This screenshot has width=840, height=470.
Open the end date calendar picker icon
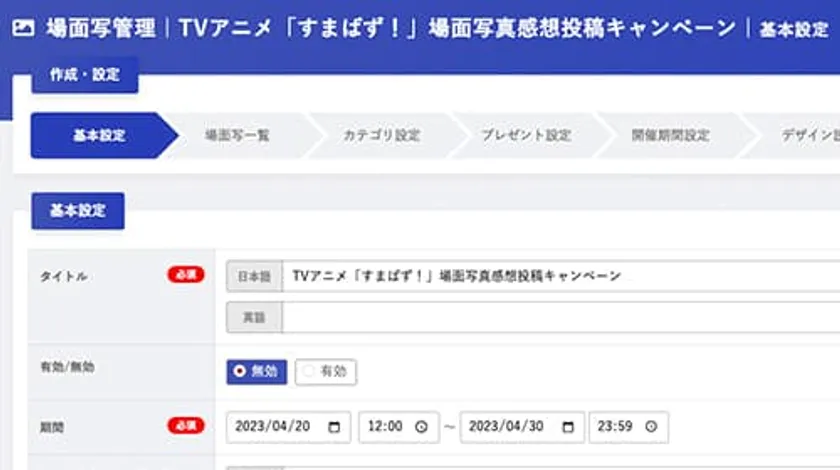[568, 427]
